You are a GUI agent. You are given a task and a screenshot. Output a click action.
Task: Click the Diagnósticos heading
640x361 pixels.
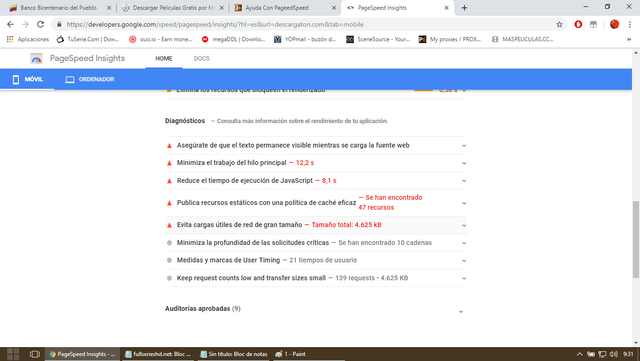[185, 121]
